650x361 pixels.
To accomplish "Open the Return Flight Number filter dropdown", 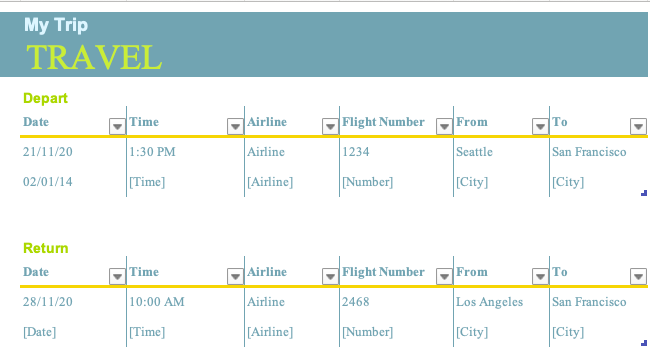I will [444, 276].
